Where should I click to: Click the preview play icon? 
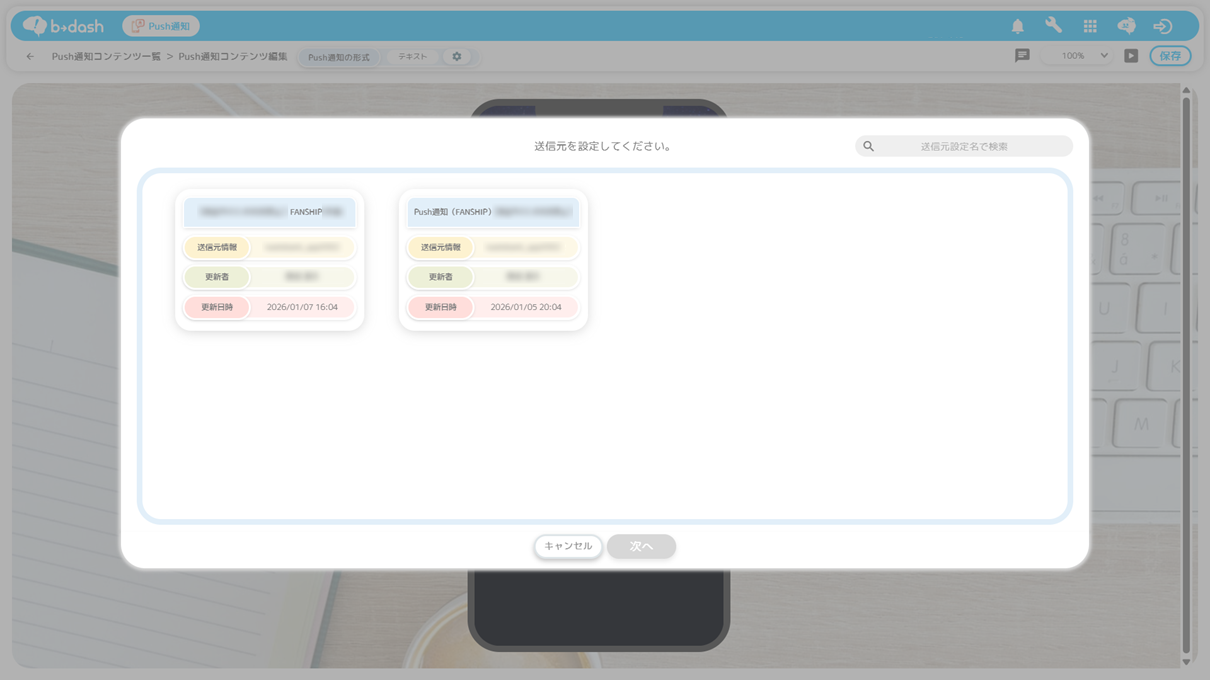(x=1131, y=56)
